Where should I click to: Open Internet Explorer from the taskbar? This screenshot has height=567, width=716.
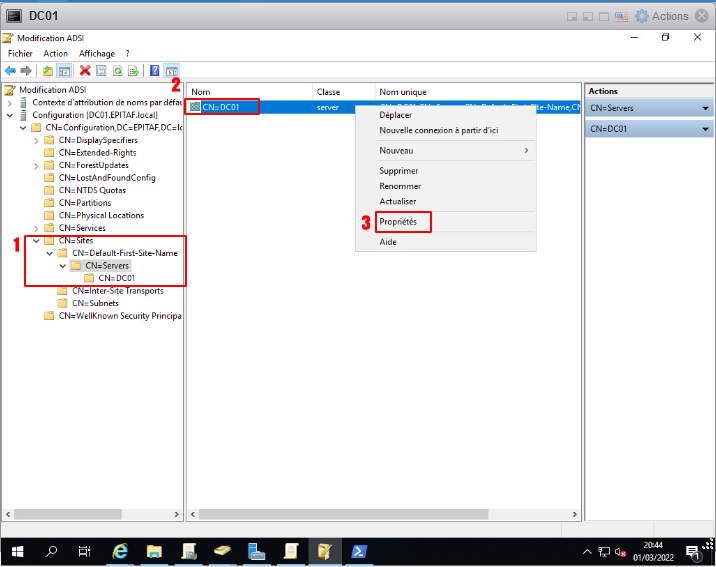pyautogui.click(x=121, y=551)
